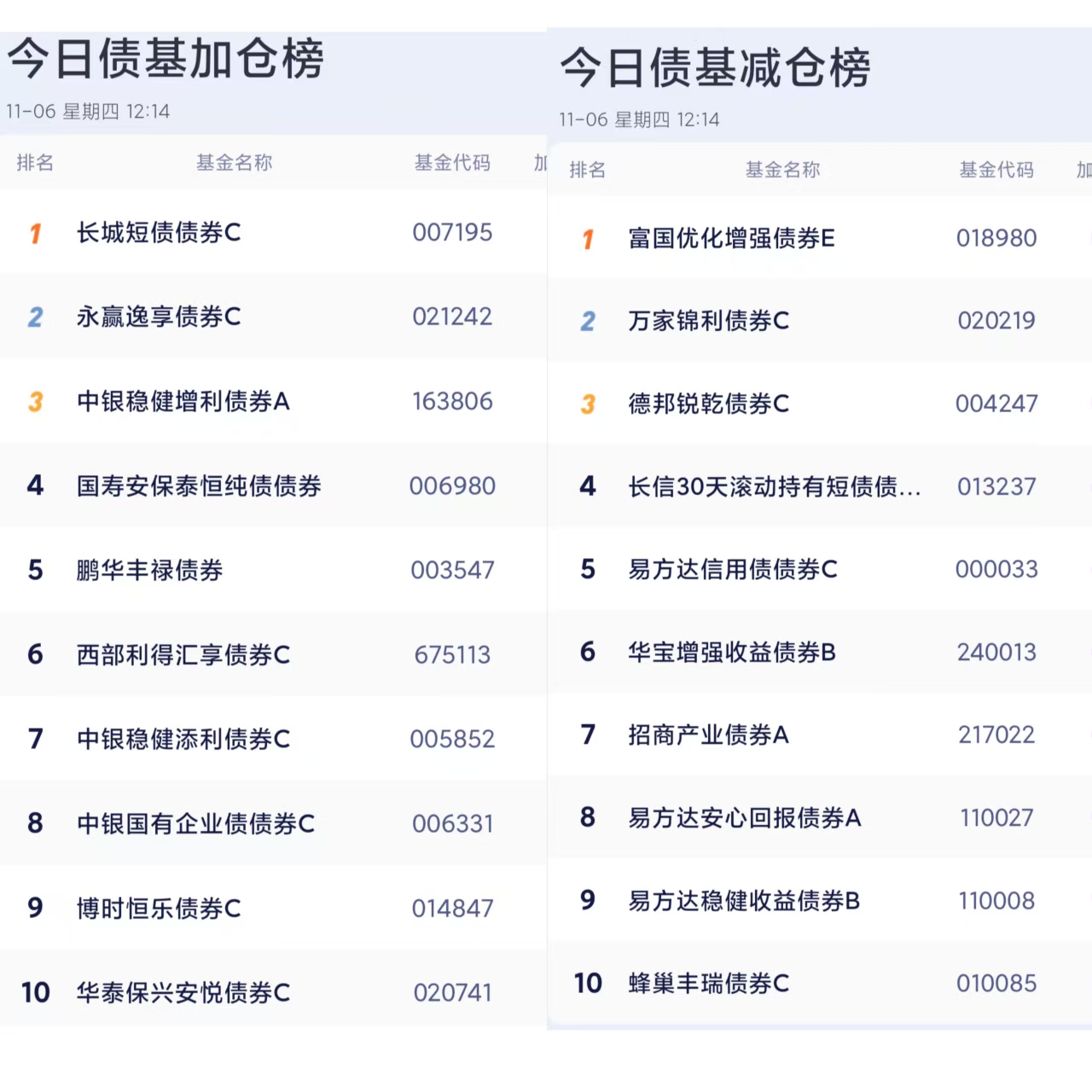Viewport: 1092px width, 1092px height.
Task: Open the 华泰保兴安悦债券C fund
Action: pos(183,993)
